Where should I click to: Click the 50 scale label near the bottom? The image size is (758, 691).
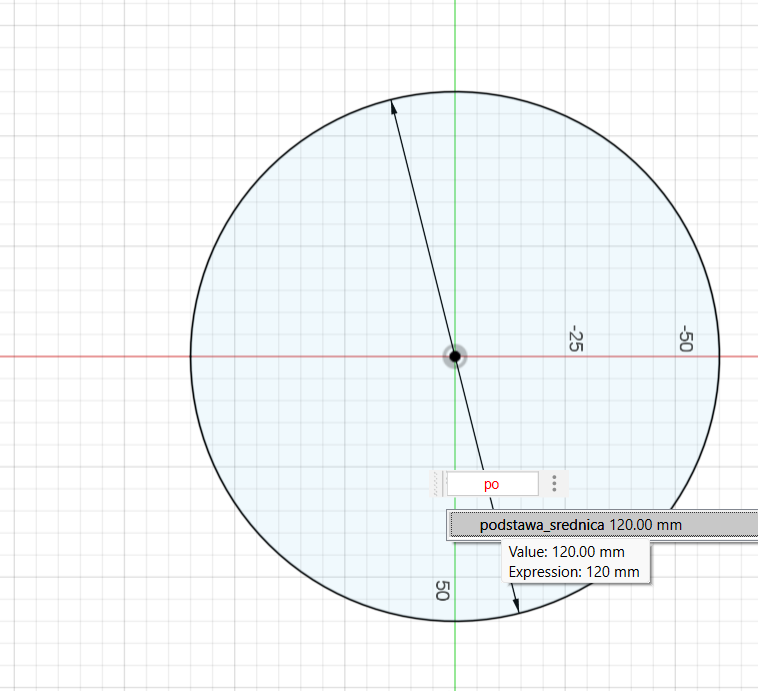pos(440,590)
